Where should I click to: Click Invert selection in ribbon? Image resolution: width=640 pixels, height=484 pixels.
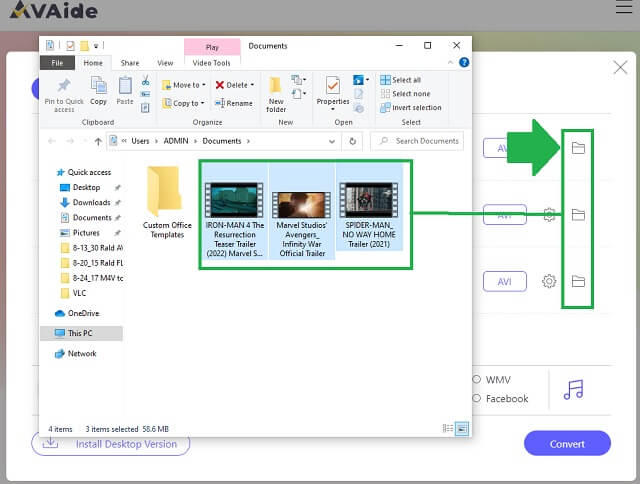[x=411, y=108]
